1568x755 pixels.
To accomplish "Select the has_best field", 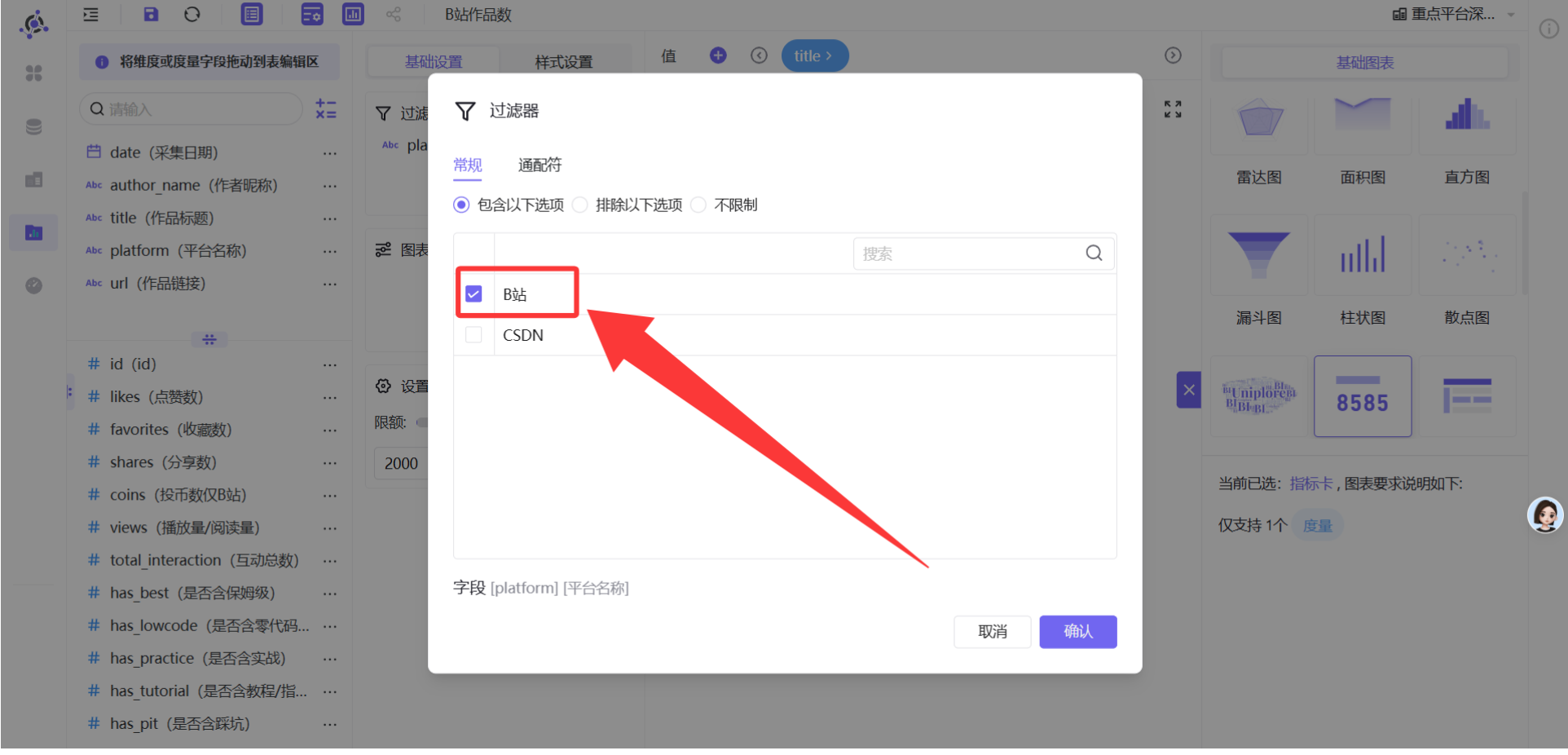I will coord(192,593).
